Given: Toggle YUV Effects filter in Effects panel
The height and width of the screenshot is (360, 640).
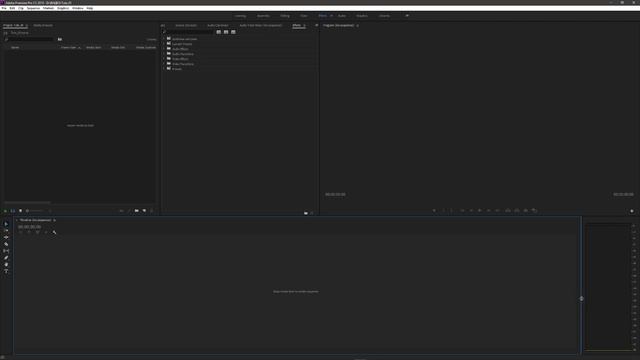Looking at the screenshot, I should pos(233,32).
